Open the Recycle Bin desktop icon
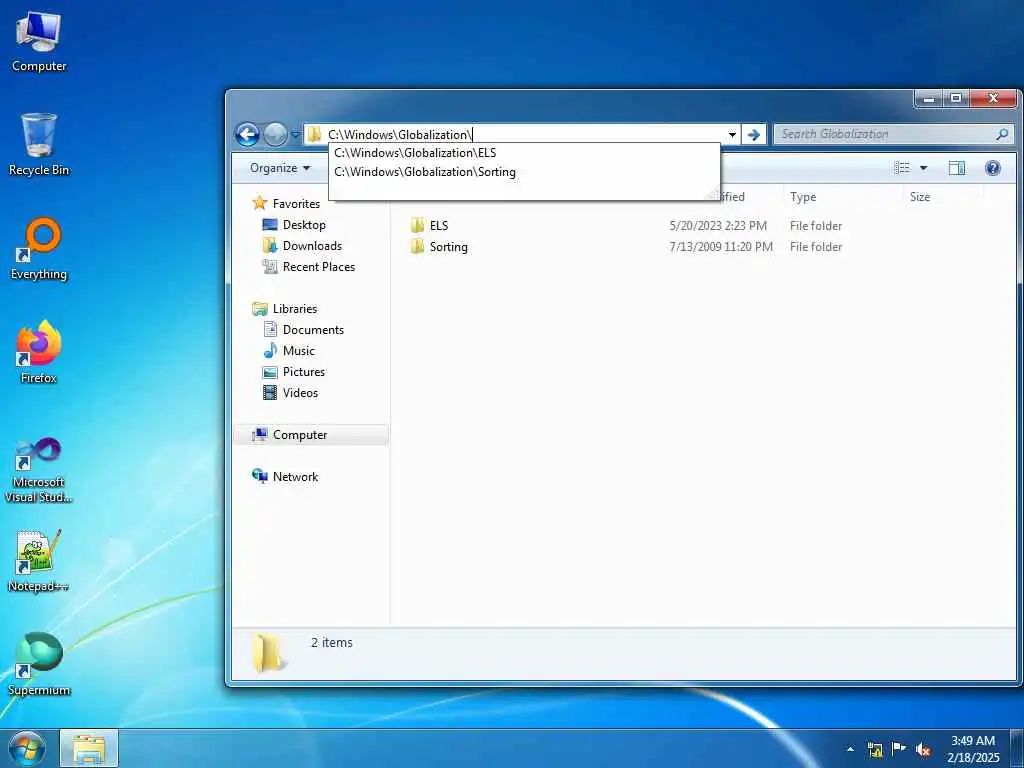 [39, 145]
